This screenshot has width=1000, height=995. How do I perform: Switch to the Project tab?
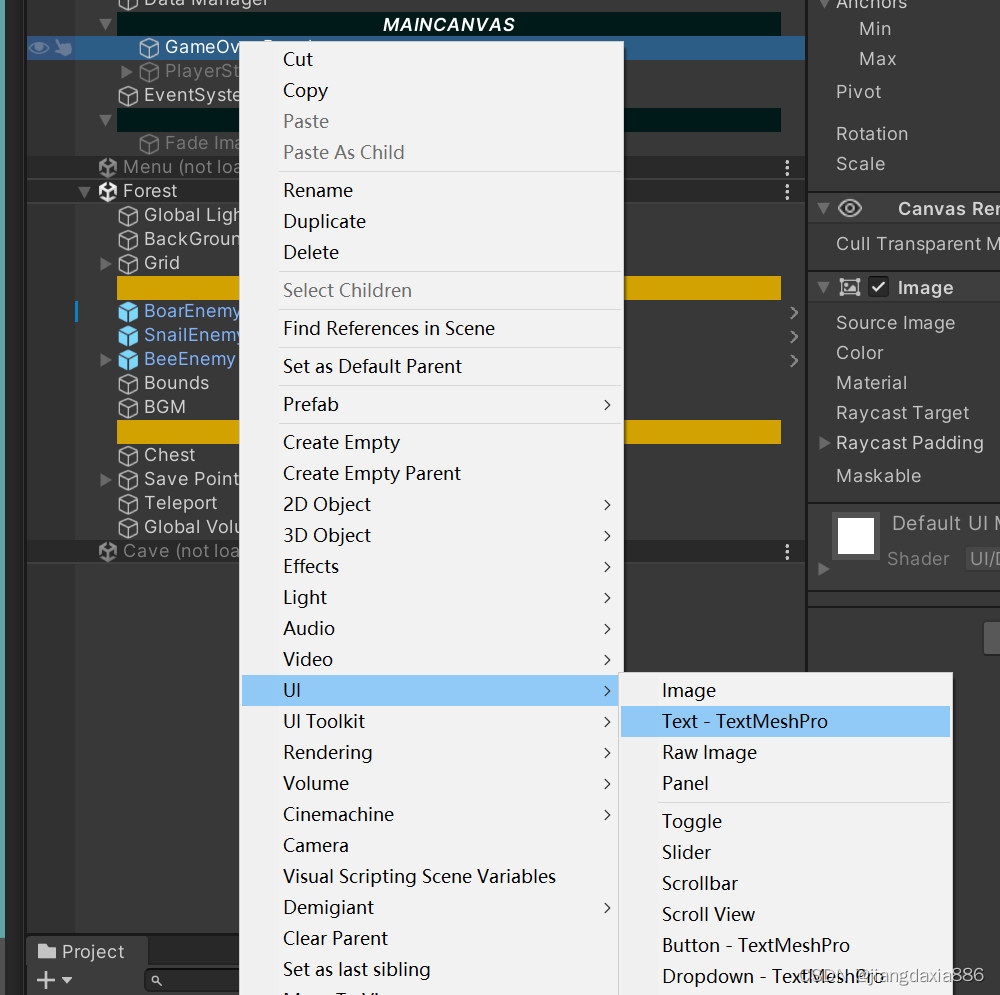(87, 951)
